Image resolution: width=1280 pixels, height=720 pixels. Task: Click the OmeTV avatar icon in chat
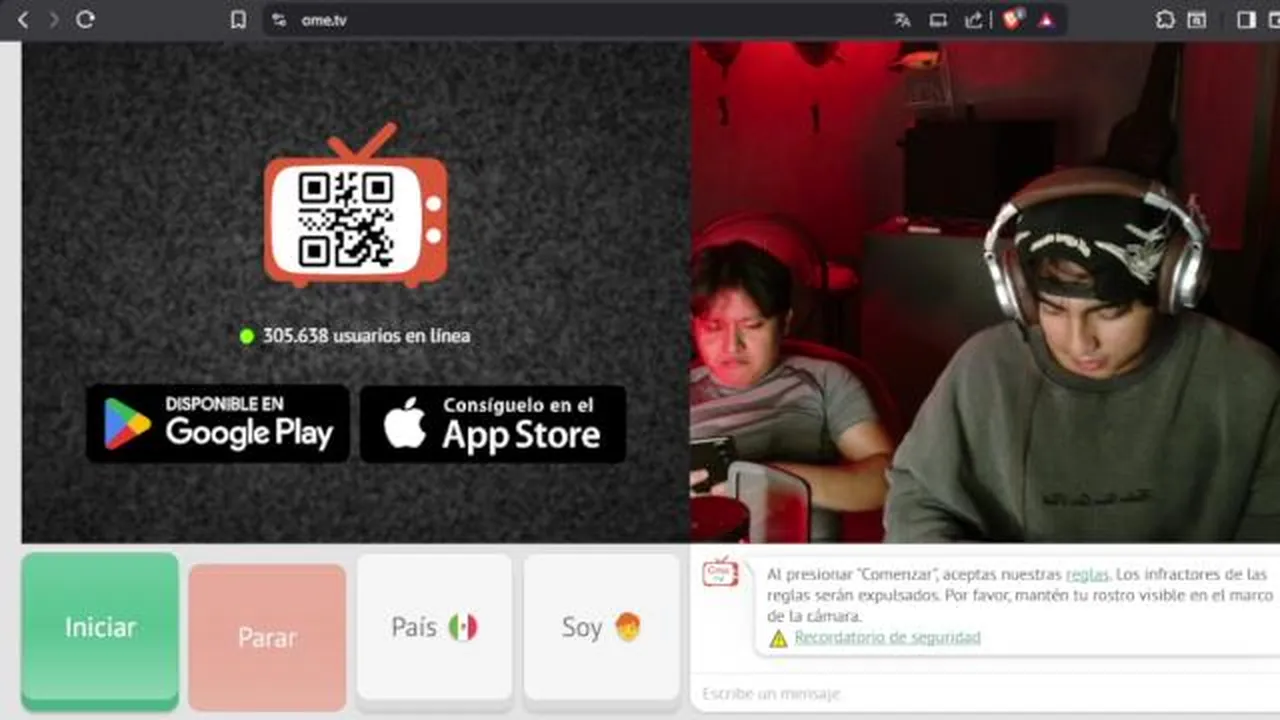tap(720, 572)
